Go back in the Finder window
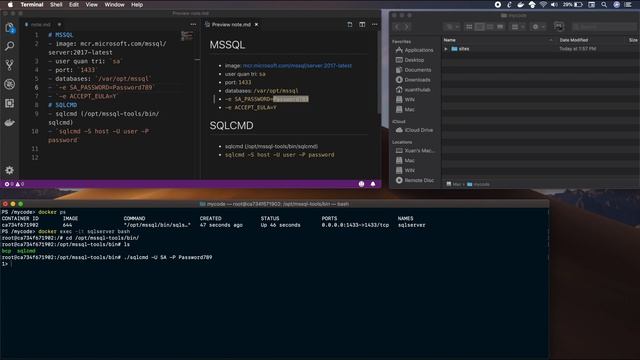 pos(397,27)
